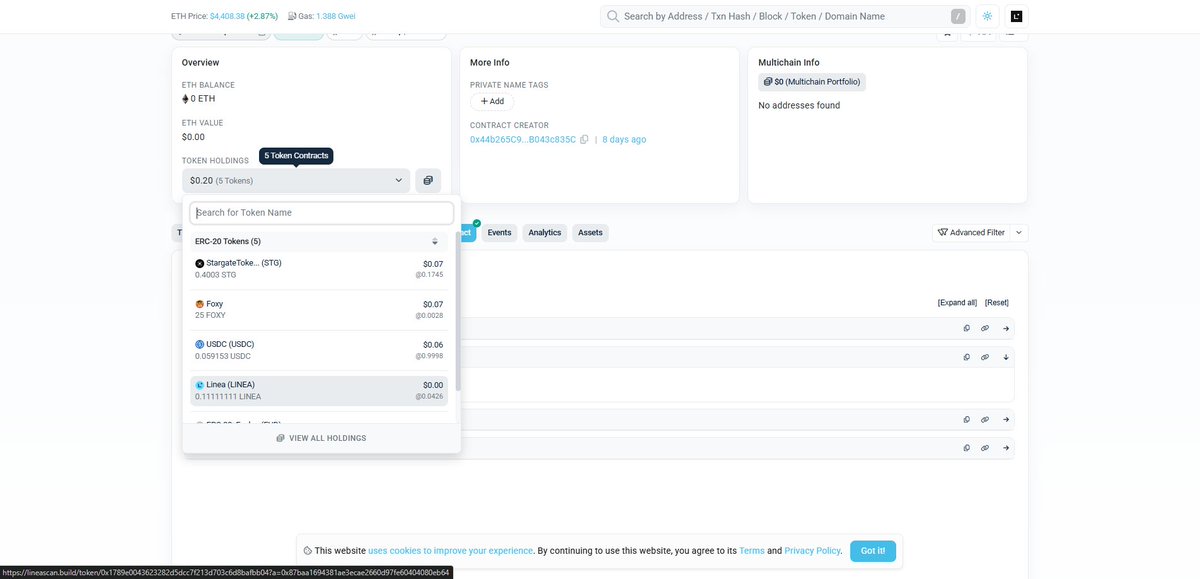The height and width of the screenshot is (579, 1200).
Task: Copy method link in the expanded function row
Action: point(967,357)
